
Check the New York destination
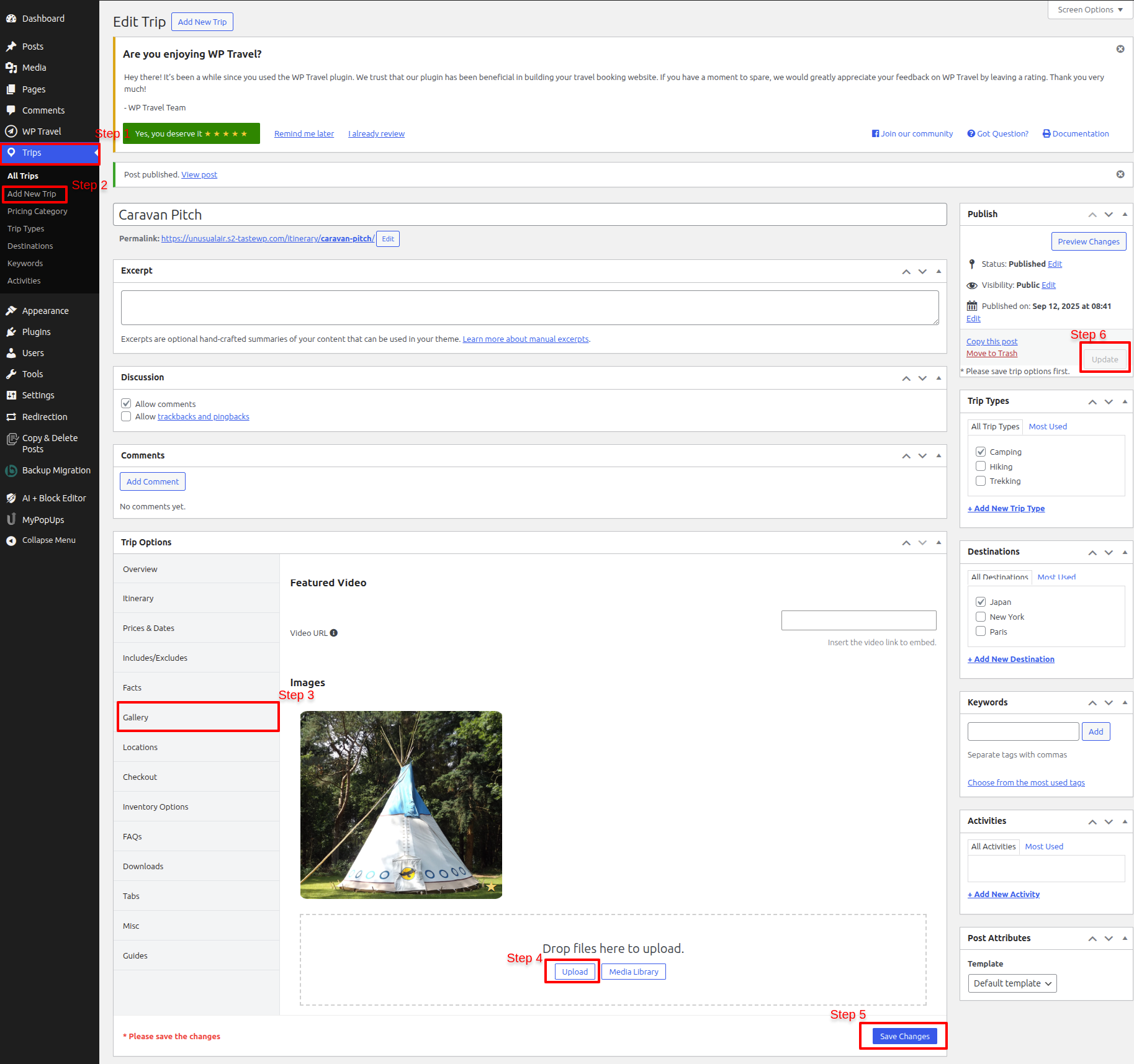pyautogui.click(x=981, y=617)
